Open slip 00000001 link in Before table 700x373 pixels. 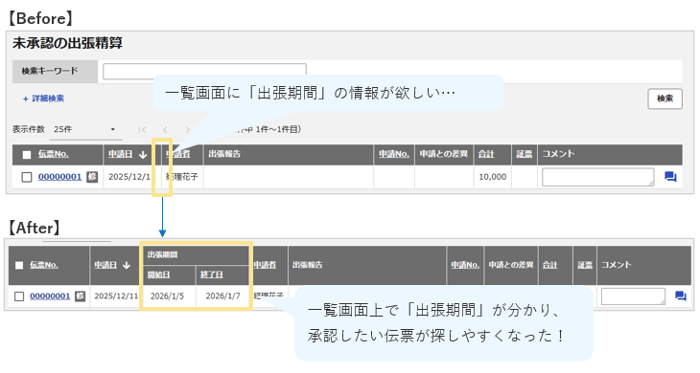tap(60, 177)
